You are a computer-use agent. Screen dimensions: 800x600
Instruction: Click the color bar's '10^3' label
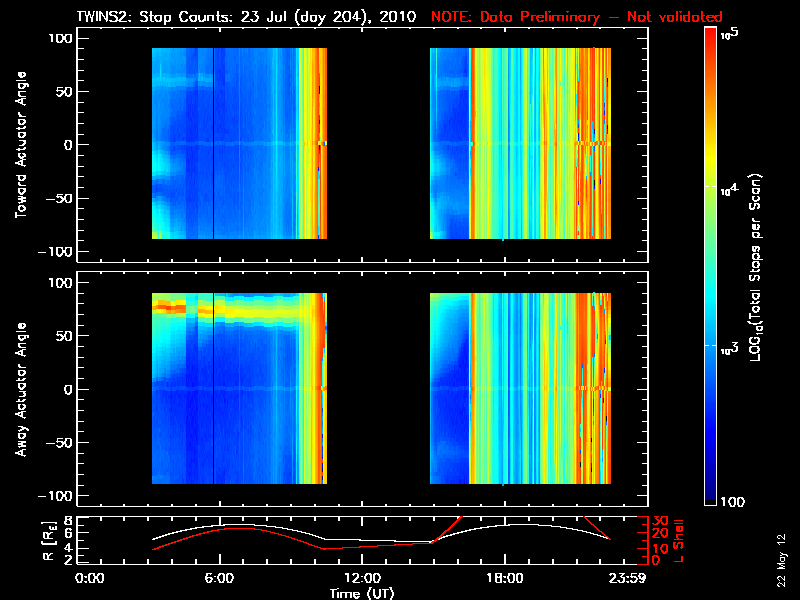[729, 349]
